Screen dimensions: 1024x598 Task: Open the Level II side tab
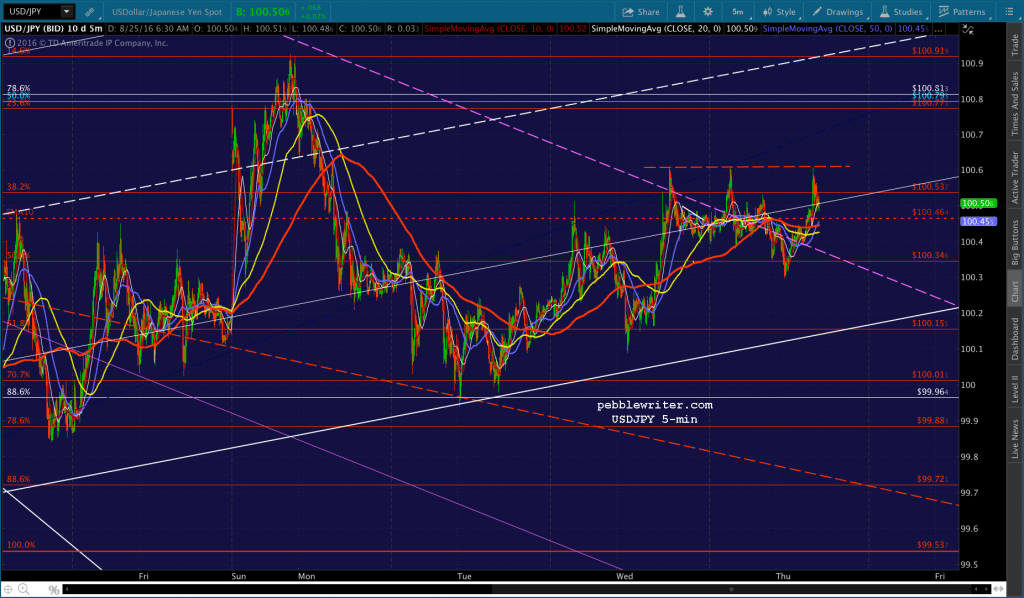tap(1015, 389)
